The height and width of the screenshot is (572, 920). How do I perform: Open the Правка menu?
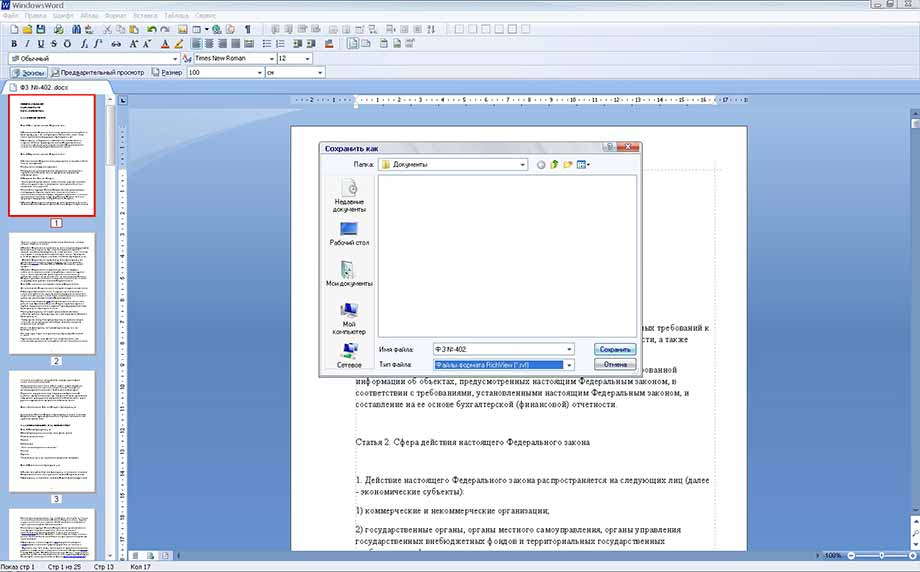pos(35,16)
